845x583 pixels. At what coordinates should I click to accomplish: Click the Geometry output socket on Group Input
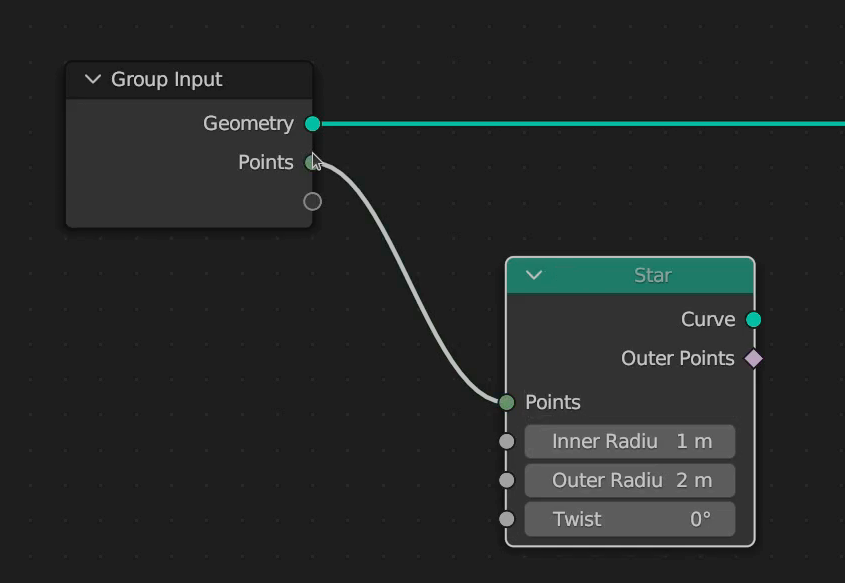[313, 124]
